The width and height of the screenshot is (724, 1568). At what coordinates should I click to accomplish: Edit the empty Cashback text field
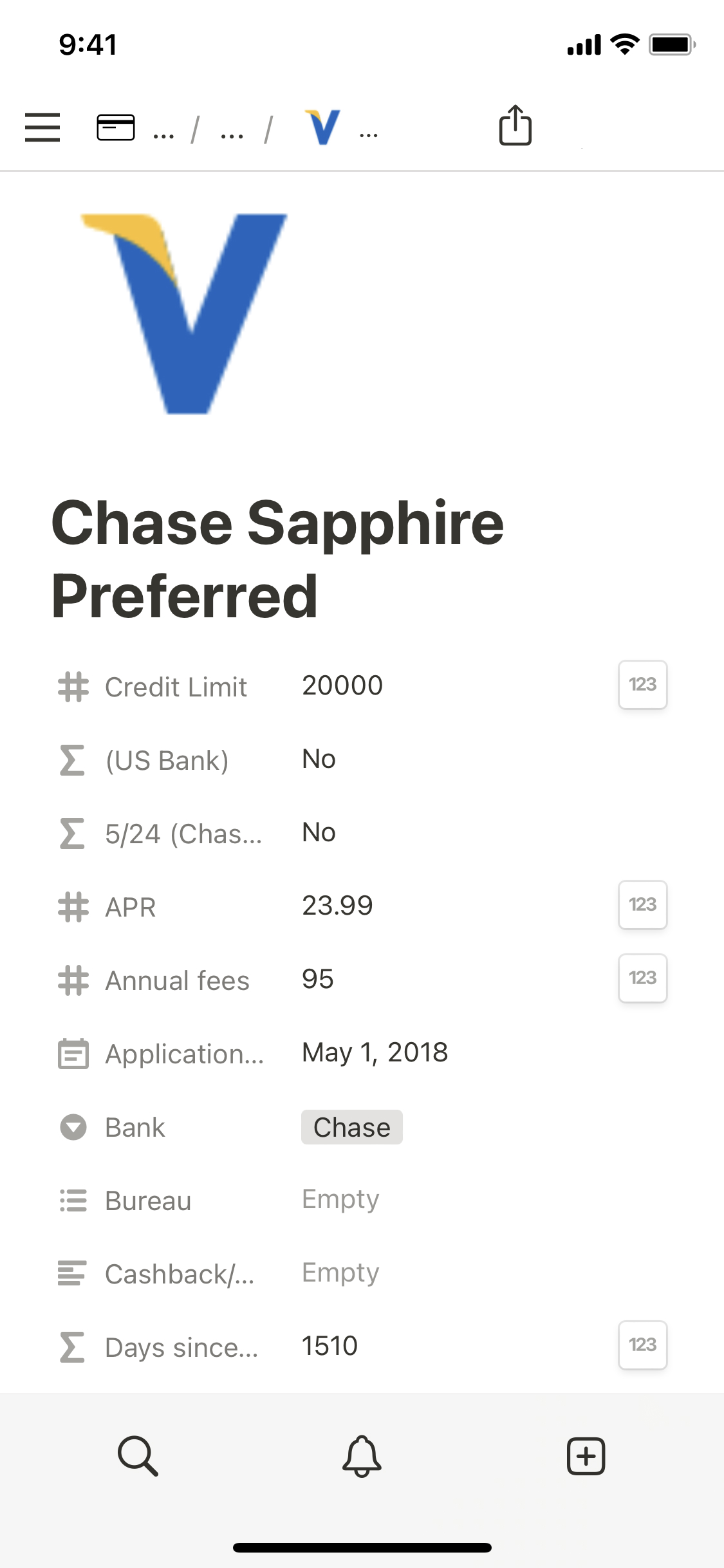pos(340,1273)
